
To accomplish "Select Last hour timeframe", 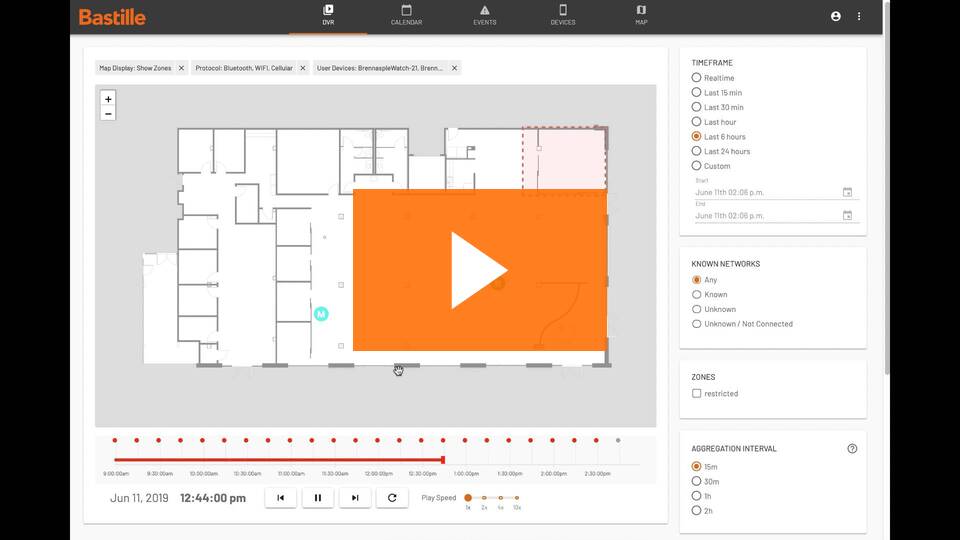I will [696, 122].
